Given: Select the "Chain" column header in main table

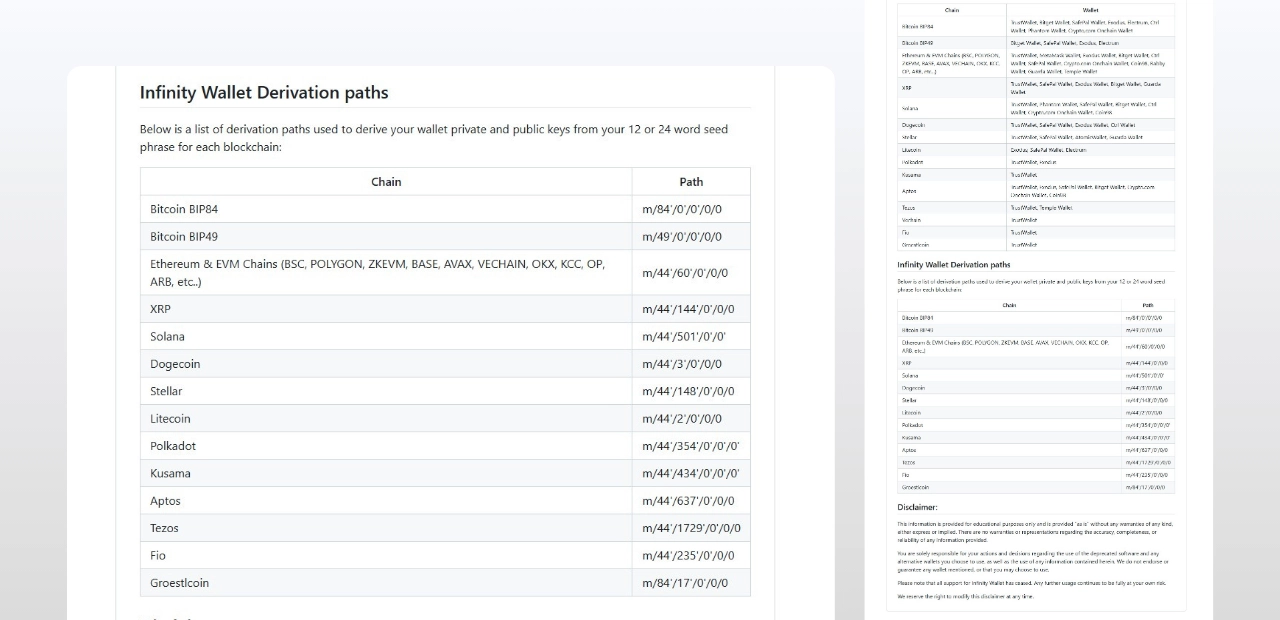Looking at the screenshot, I should pyautogui.click(x=386, y=182).
